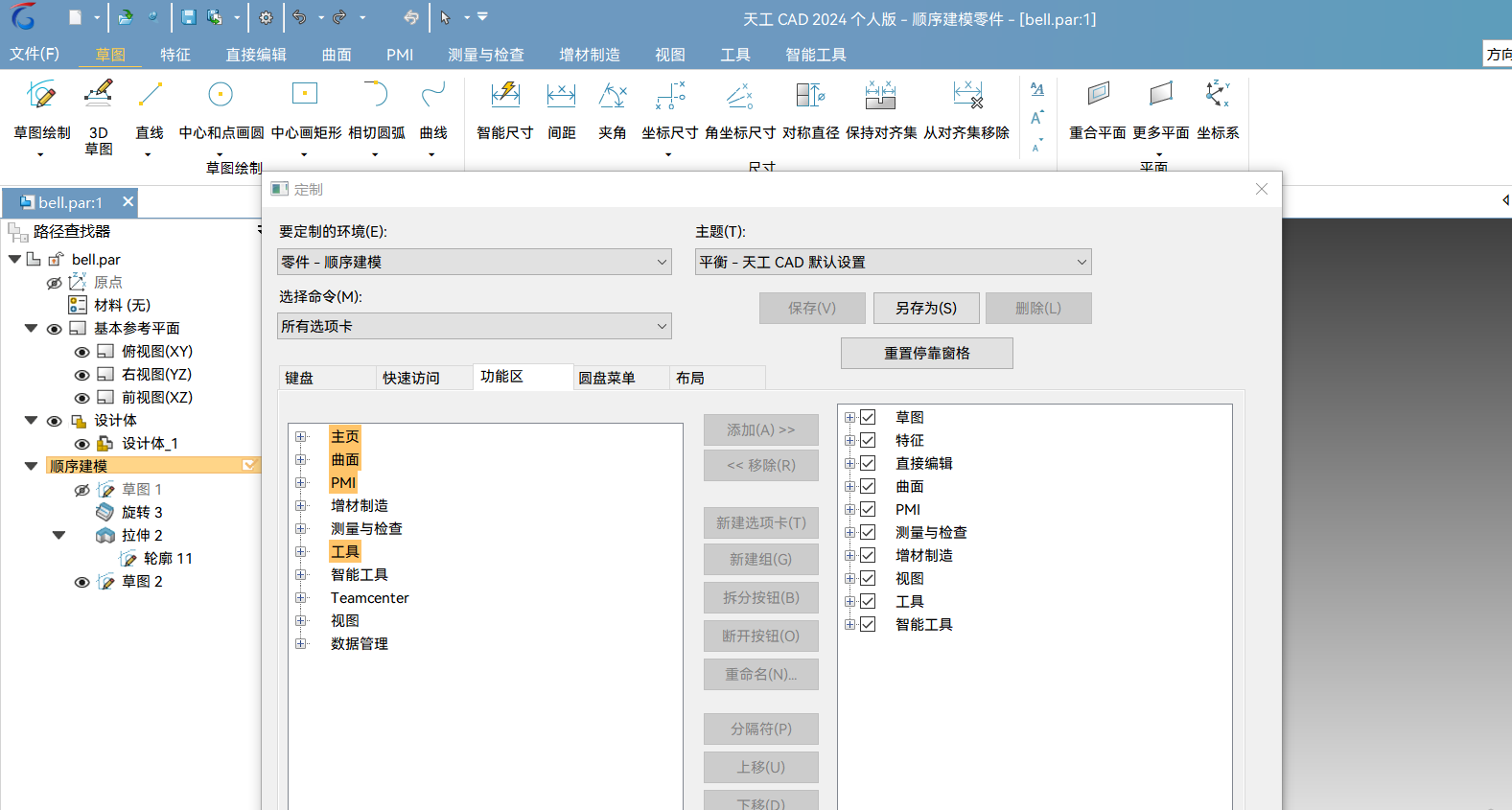Select the 坐标系 coordinate system tool
This screenshot has height=810, width=1512.
point(1218,94)
